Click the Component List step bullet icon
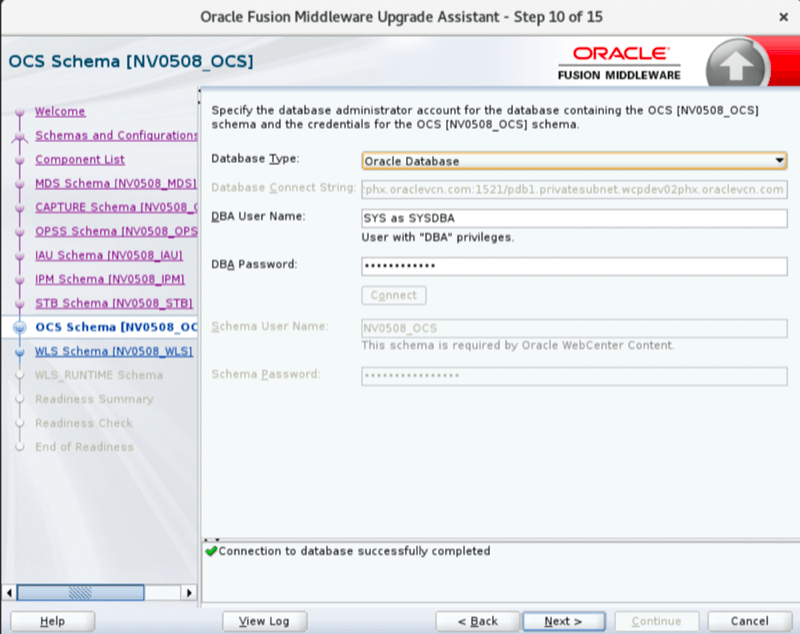 (20, 160)
